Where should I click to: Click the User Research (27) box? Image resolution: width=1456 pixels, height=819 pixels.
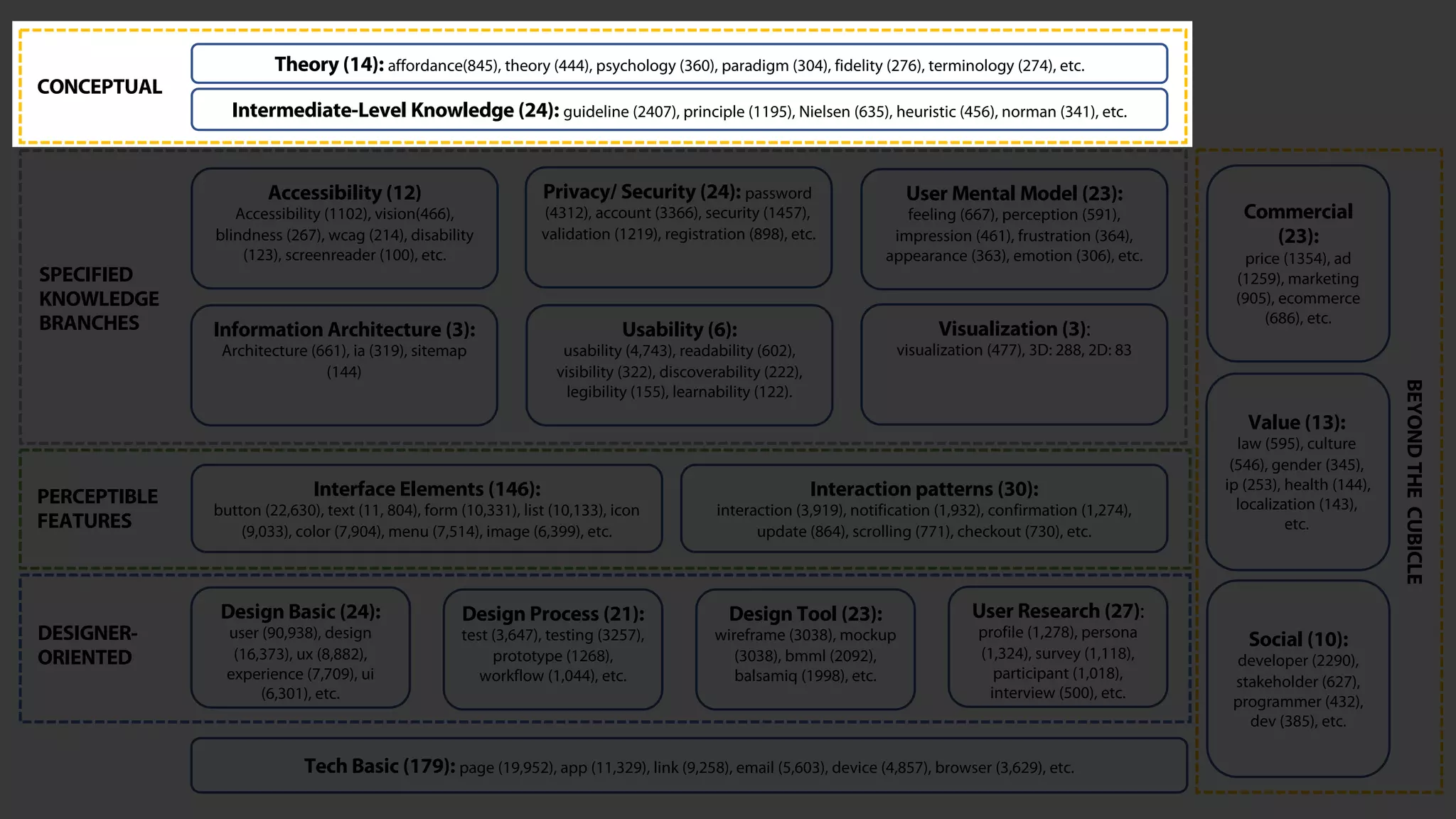click(x=1057, y=647)
